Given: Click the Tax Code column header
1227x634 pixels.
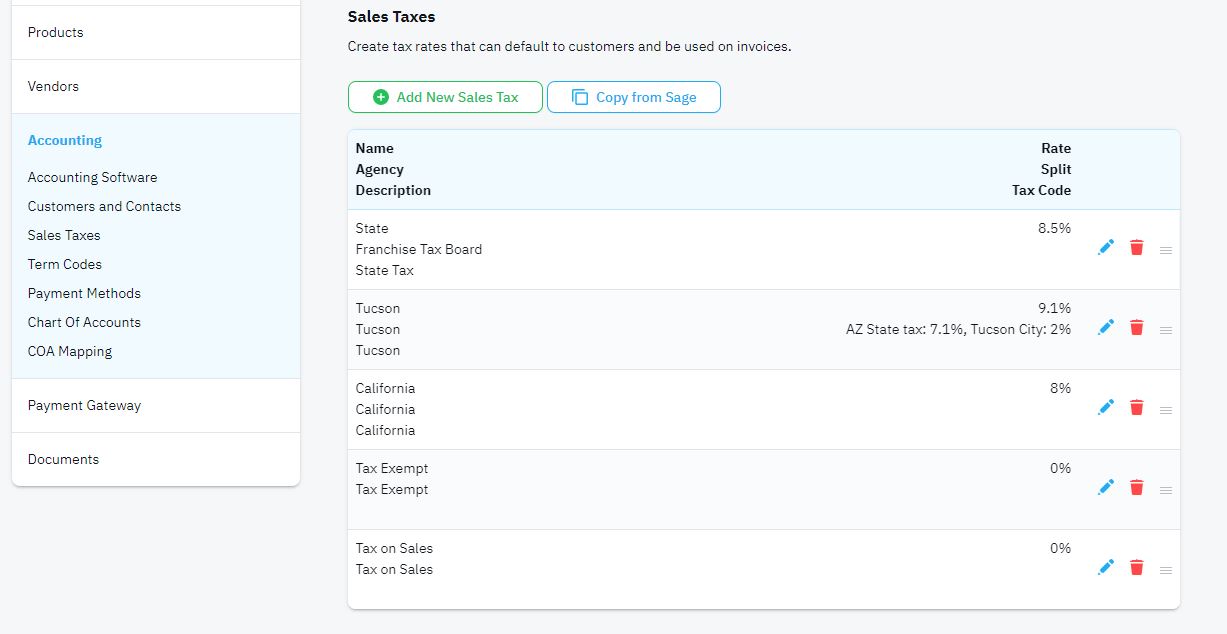Looking at the screenshot, I should click(x=1041, y=190).
